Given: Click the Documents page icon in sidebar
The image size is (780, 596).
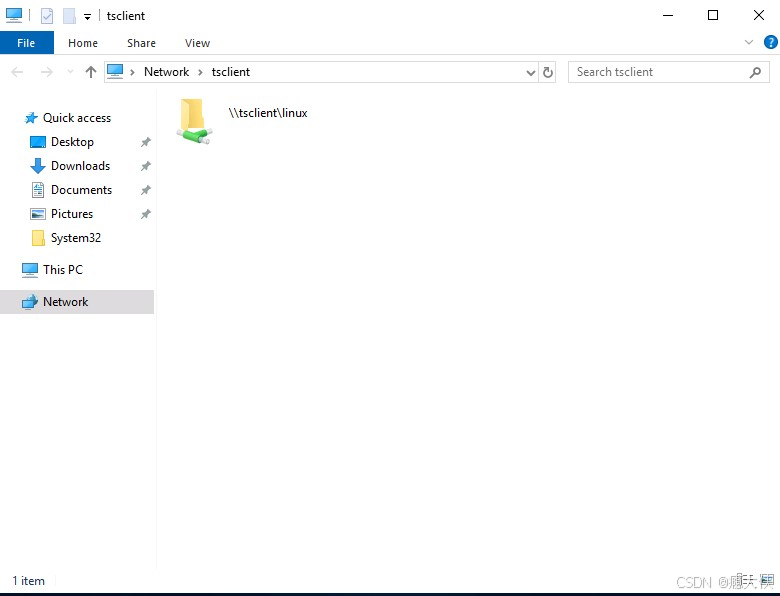Looking at the screenshot, I should coord(38,190).
